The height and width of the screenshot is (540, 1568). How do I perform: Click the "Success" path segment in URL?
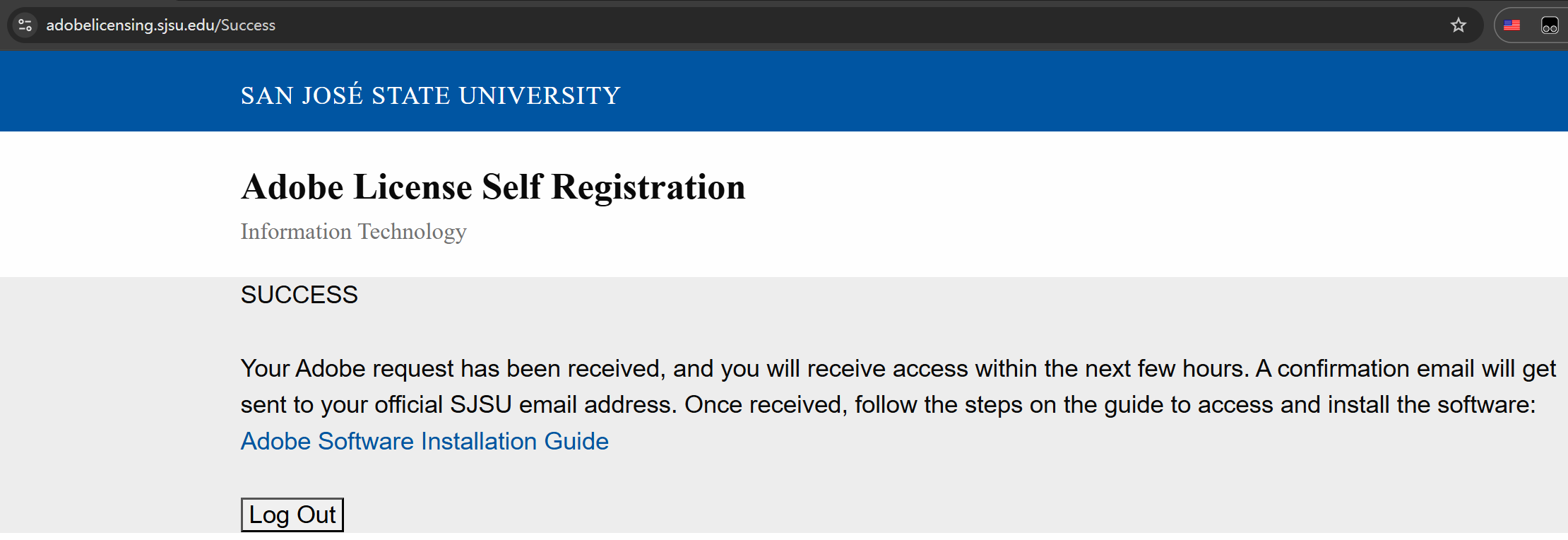248,25
